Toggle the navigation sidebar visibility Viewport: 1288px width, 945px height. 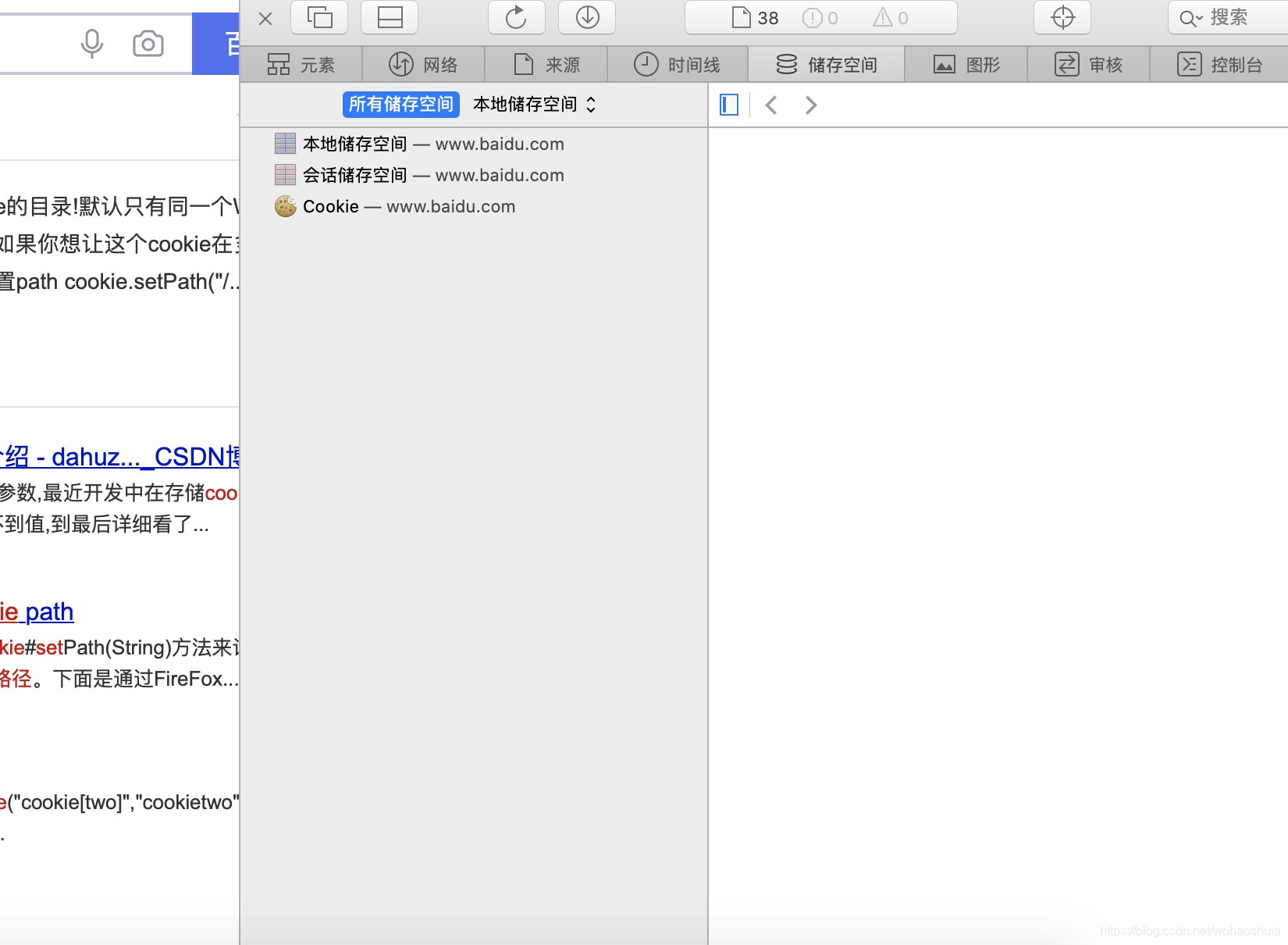point(729,105)
